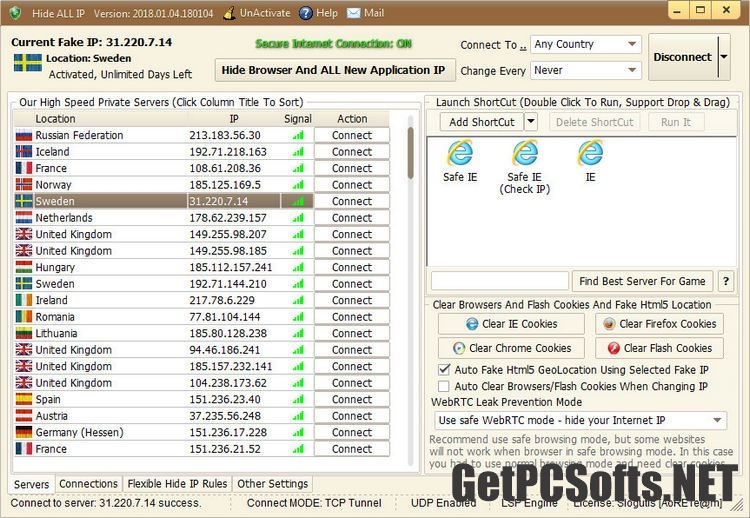Click the Russian Federation flag icon
Screen dimensions: 750x518
tap(24, 135)
